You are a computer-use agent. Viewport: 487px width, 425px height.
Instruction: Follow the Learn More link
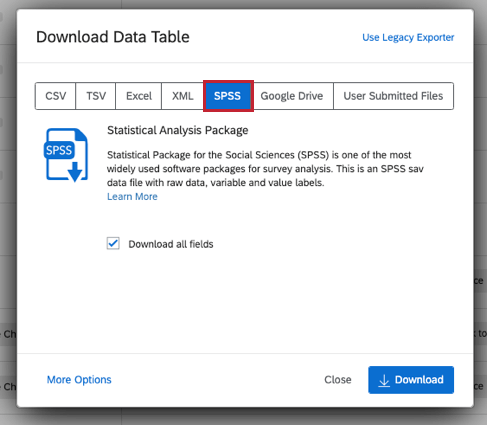132,197
